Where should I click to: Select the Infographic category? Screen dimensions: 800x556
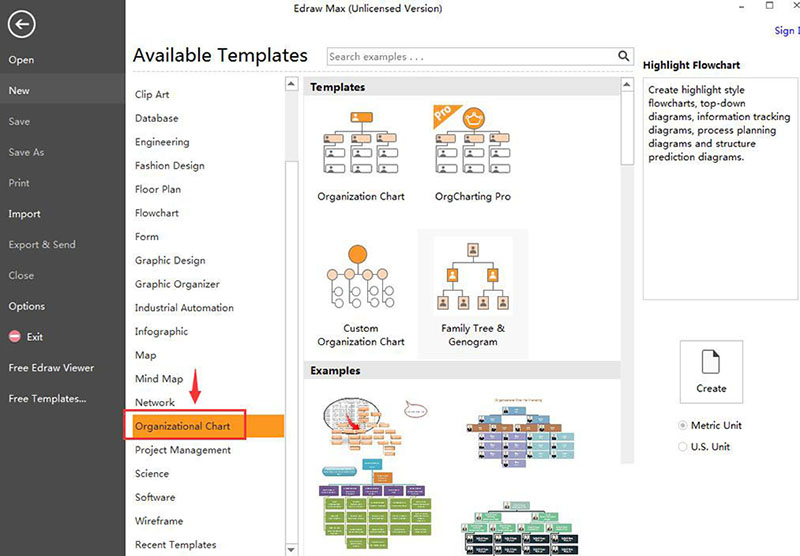point(161,332)
